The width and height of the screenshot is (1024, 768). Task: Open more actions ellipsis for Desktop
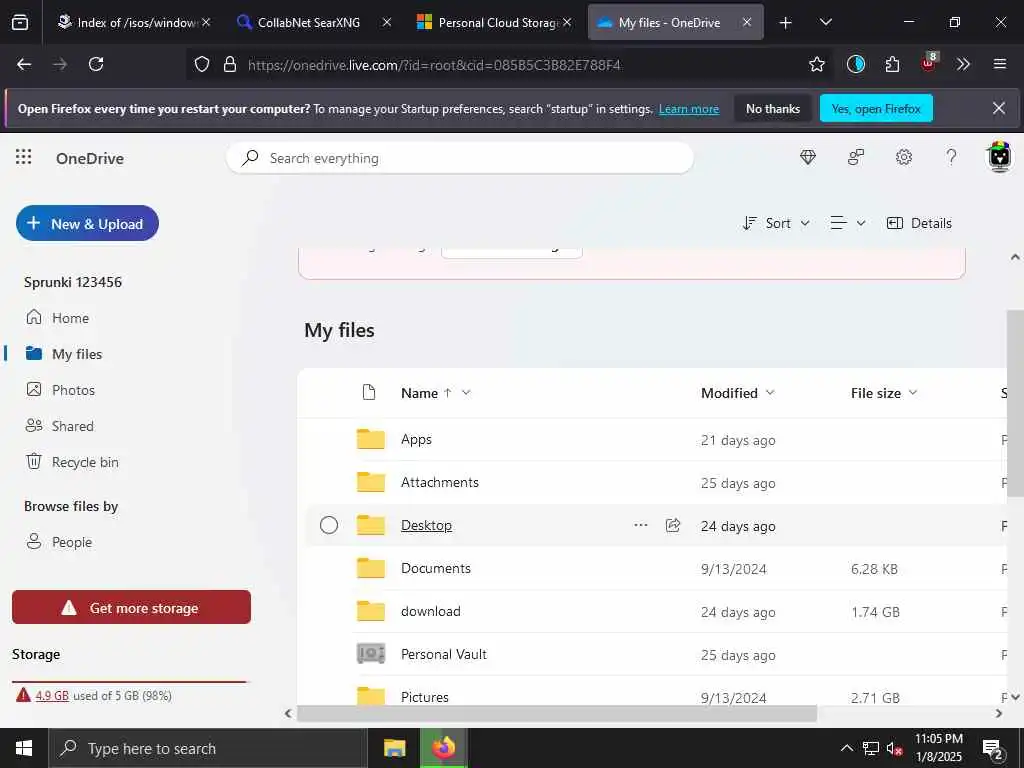tap(641, 525)
